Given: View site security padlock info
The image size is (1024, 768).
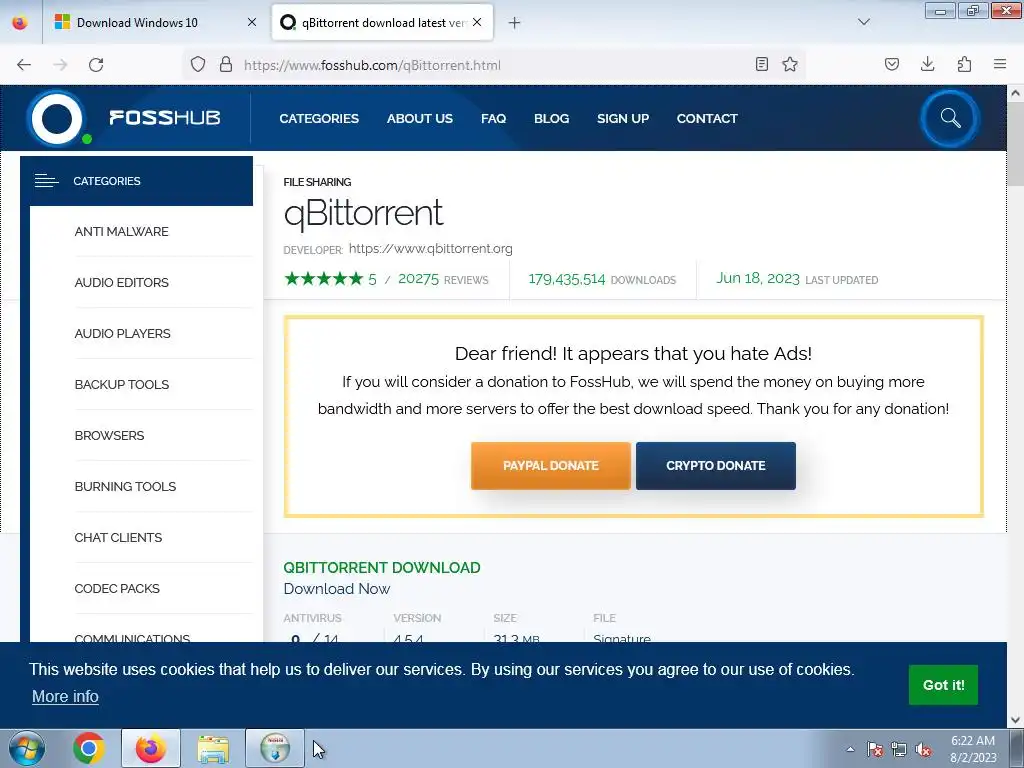Looking at the screenshot, I should point(226,65).
